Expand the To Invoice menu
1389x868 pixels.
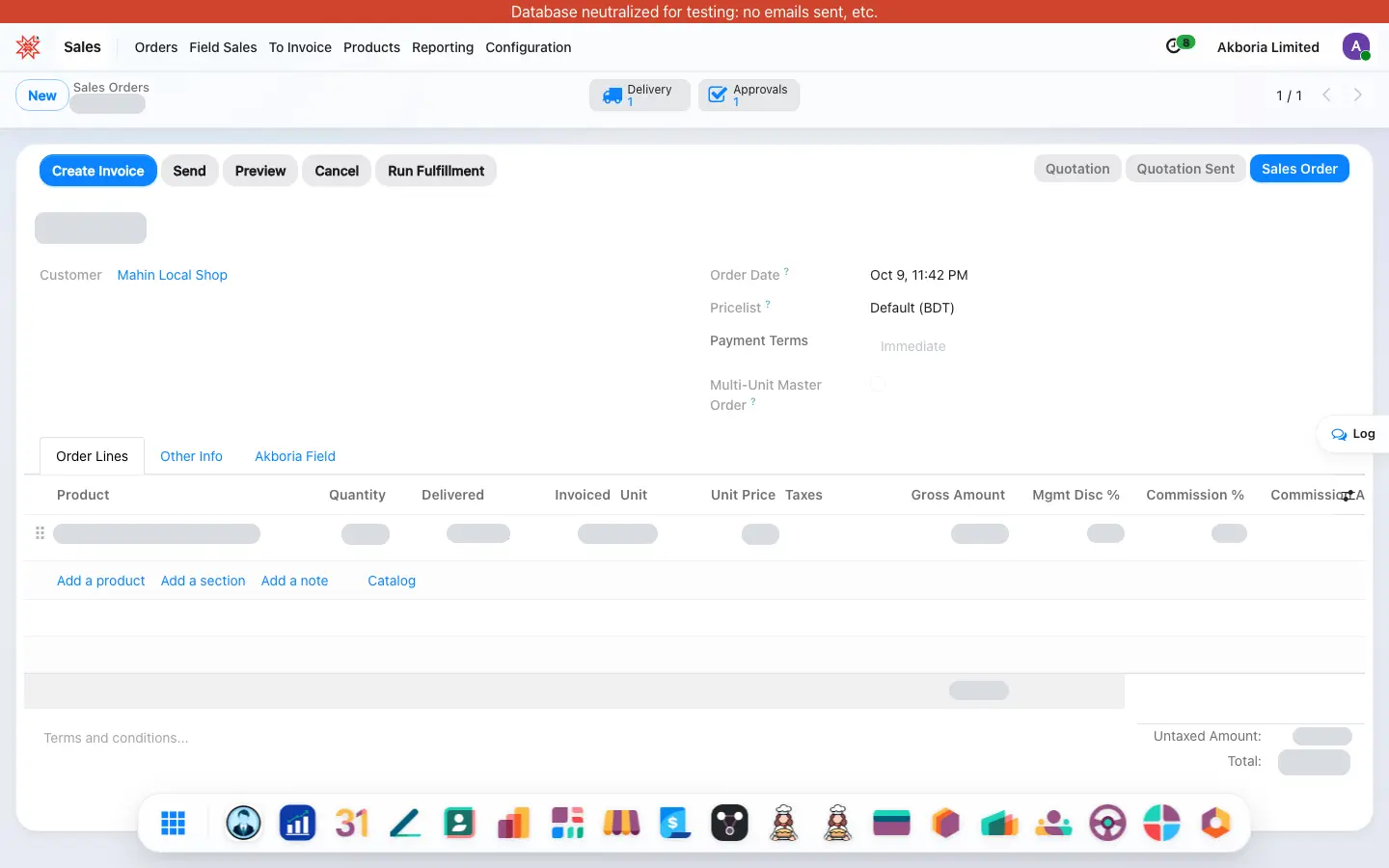300,47
